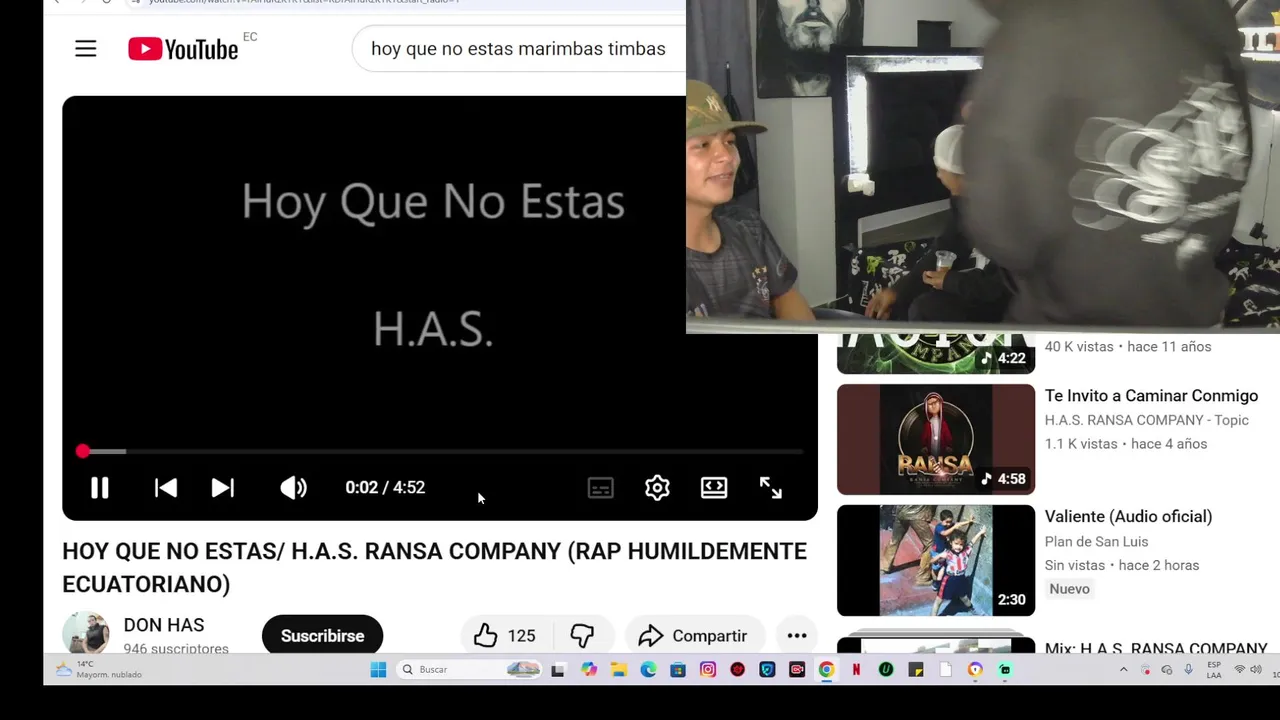Open the Valiente (Audio oficial) thumbnail
Viewport: 1280px width, 720px height.
pyautogui.click(x=936, y=560)
